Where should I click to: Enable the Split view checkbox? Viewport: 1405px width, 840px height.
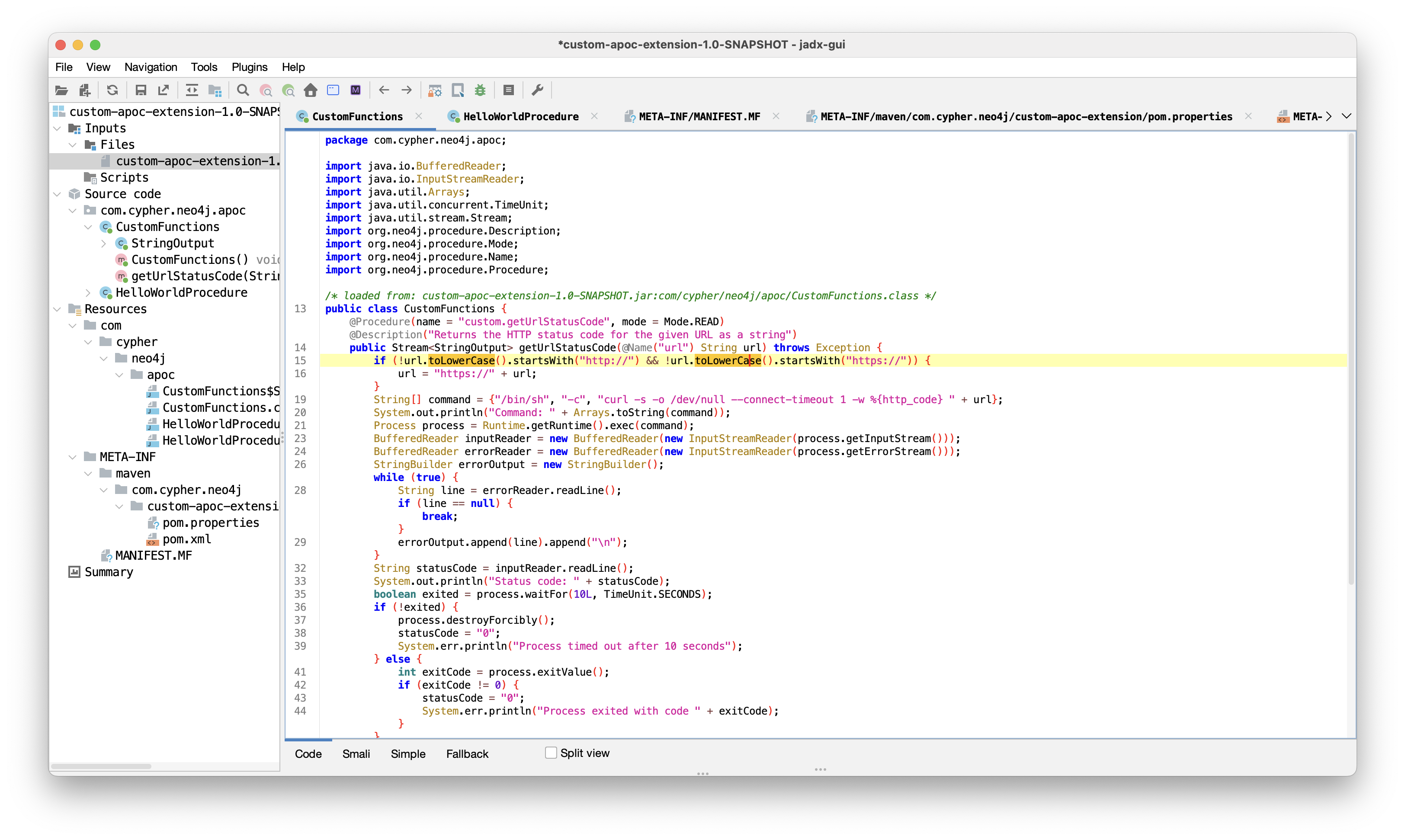coord(550,753)
